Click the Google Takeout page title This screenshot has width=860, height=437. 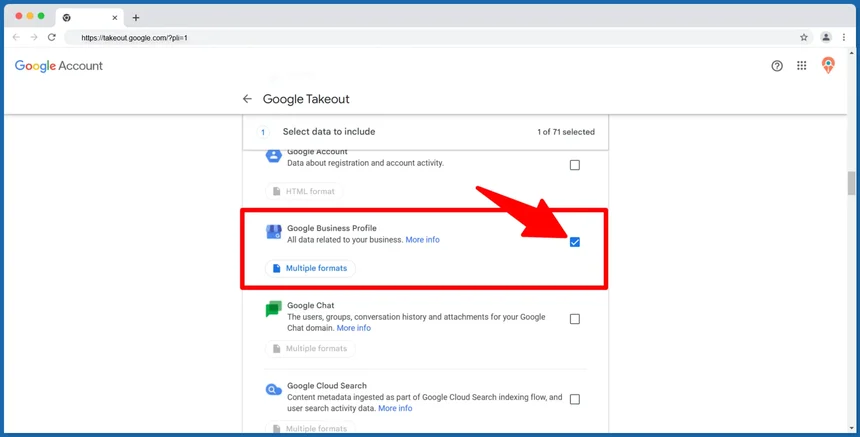[x=306, y=99]
